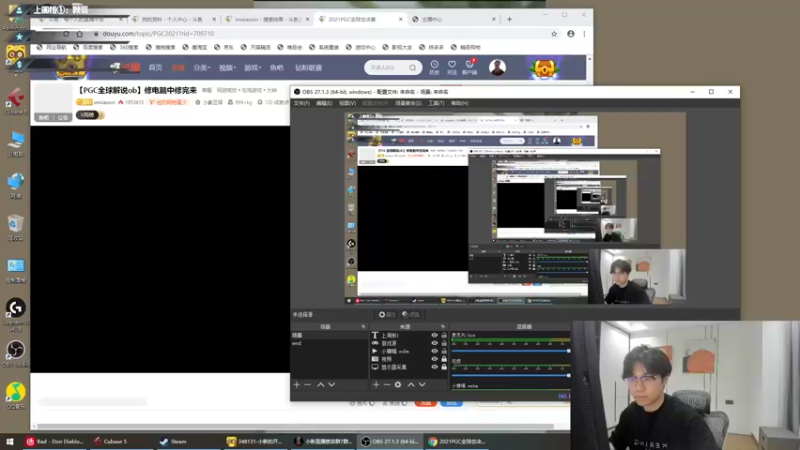The image size is (800, 450).
Task: Open the Edit(E) menu in OBS
Action: pos(324,103)
